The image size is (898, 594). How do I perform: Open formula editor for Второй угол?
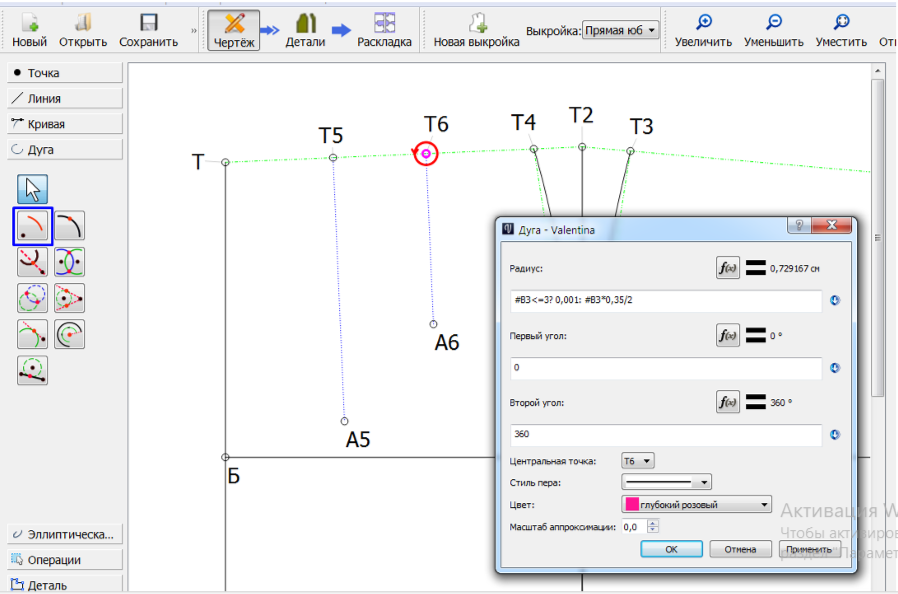tap(727, 402)
